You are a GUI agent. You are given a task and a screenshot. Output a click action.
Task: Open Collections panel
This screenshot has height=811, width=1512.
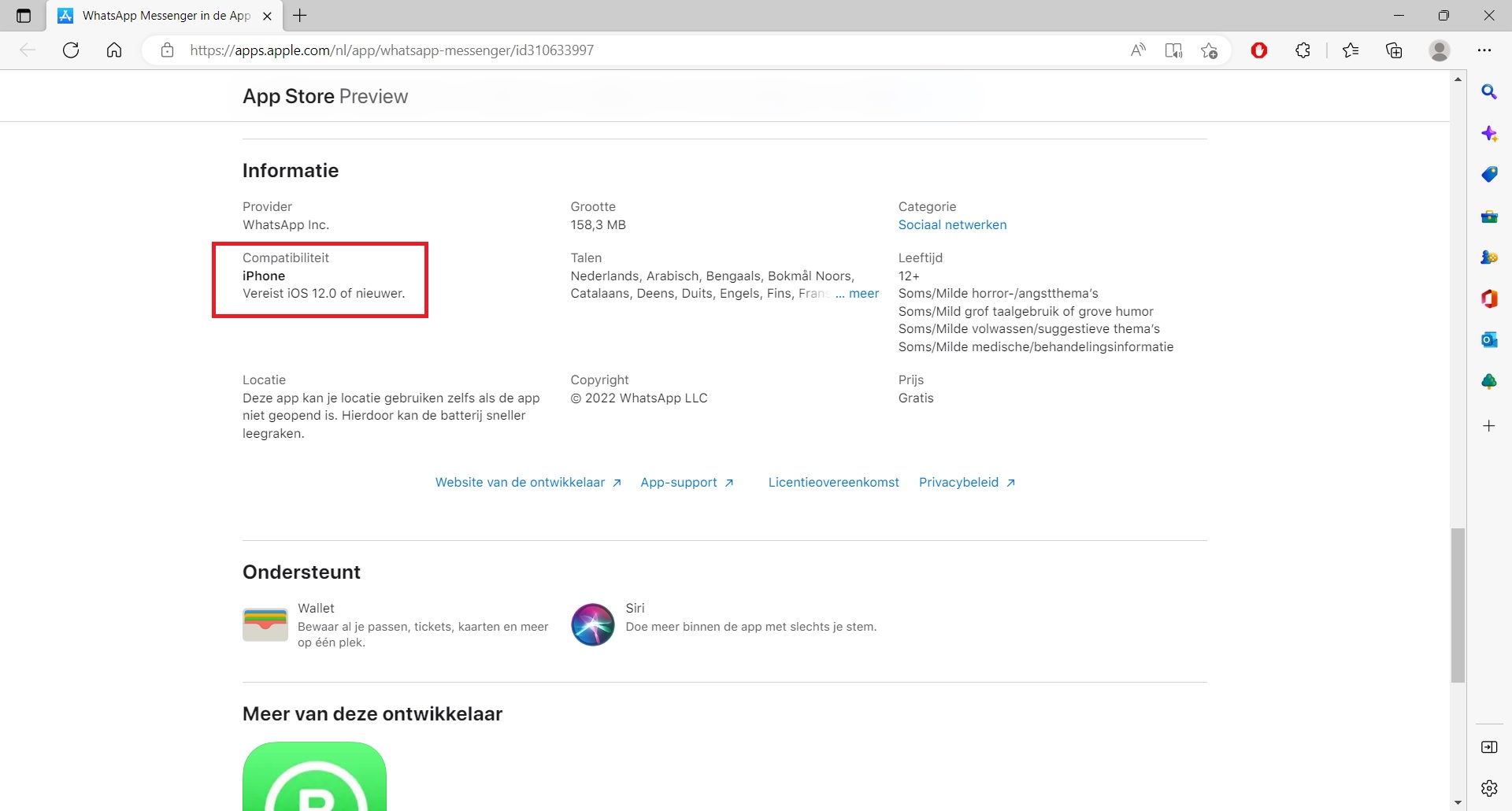point(1394,50)
